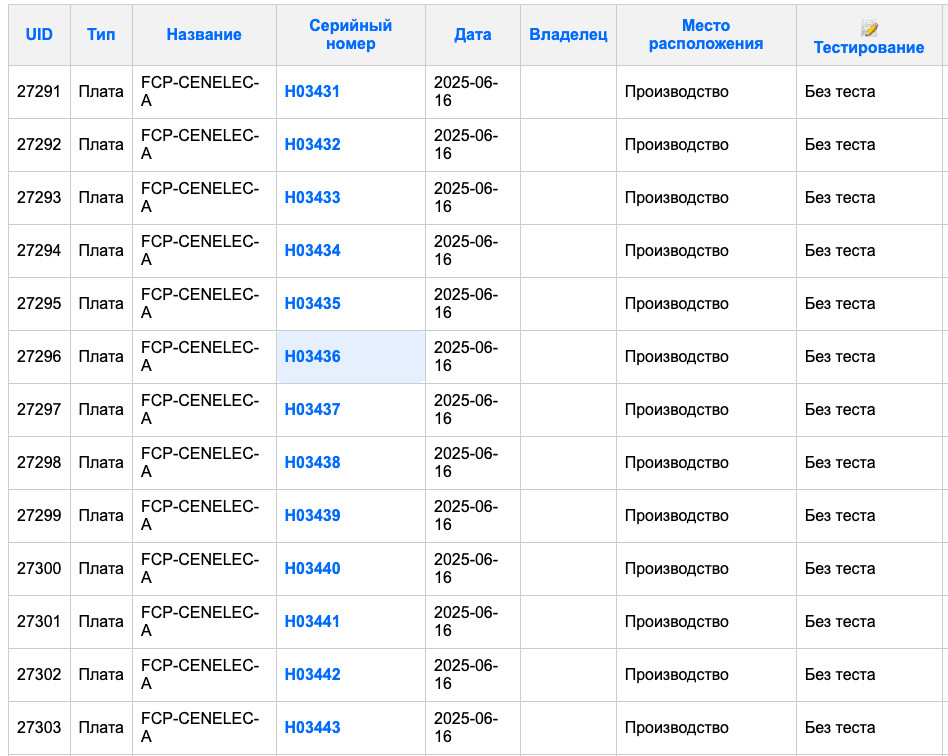Image resolution: width=948 pixels, height=756 pixels.
Task: Open highlighted serial number H03436
Action: [x=313, y=356]
